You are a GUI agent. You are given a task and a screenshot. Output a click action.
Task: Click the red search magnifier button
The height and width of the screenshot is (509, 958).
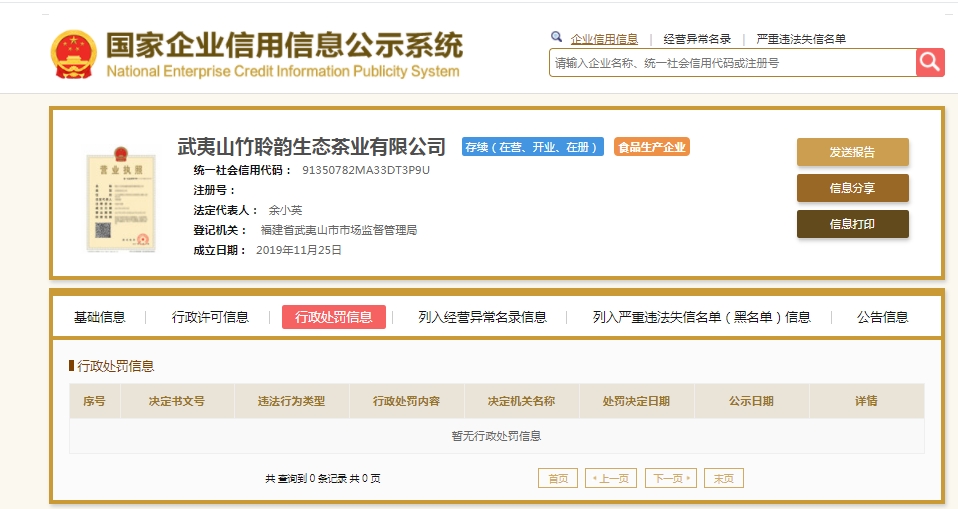(x=930, y=62)
